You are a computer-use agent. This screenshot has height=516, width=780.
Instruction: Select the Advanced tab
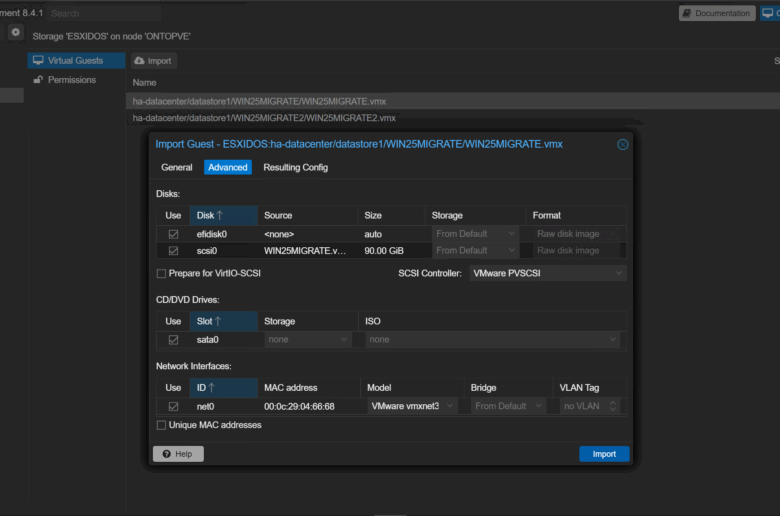pyautogui.click(x=228, y=168)
